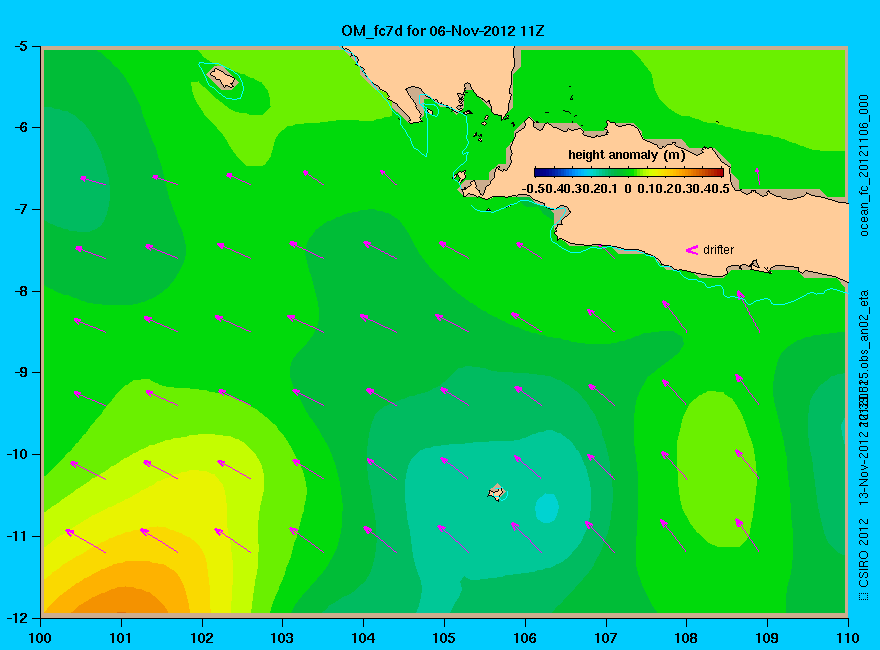Click the 'ocean_fc_20121106_000' vertical label
Image resolution: width=880 pixels, height=650 pixels.
pos(864,166)
